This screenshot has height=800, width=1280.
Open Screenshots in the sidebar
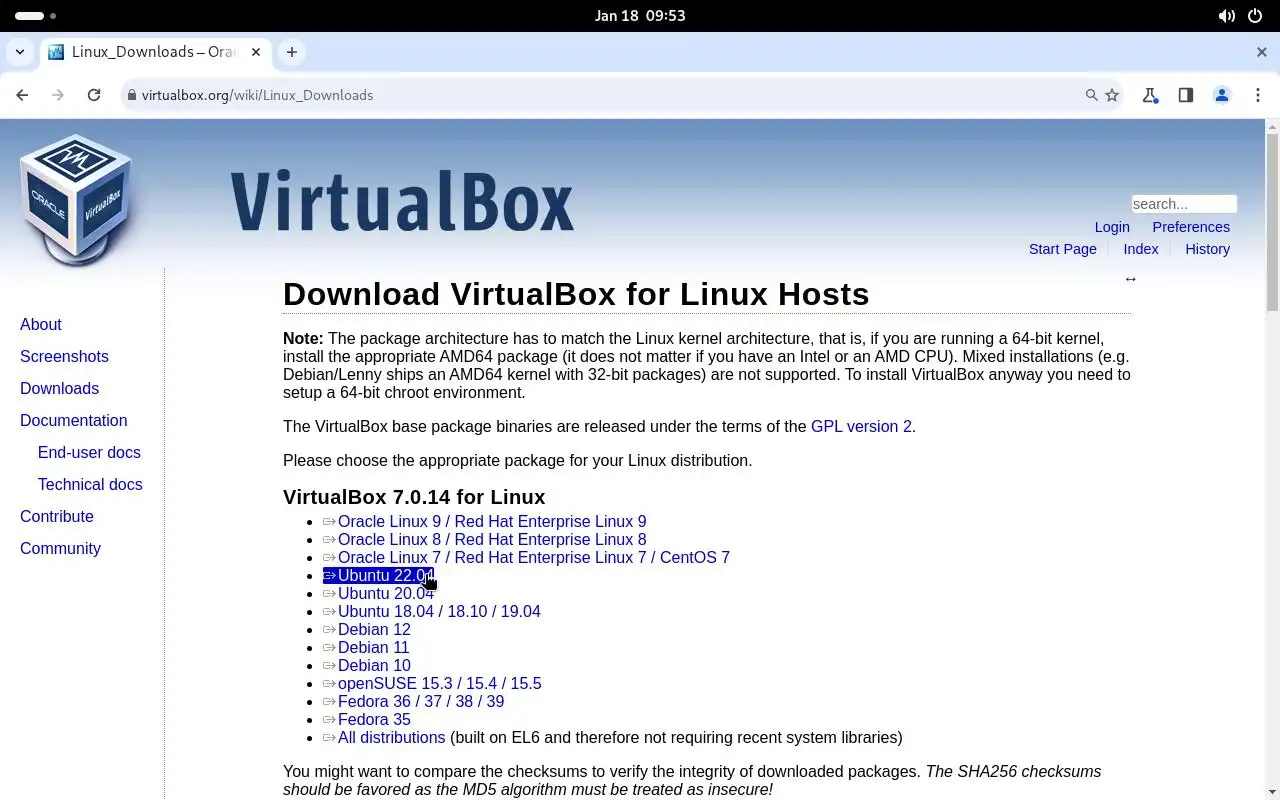click(64, 356)
